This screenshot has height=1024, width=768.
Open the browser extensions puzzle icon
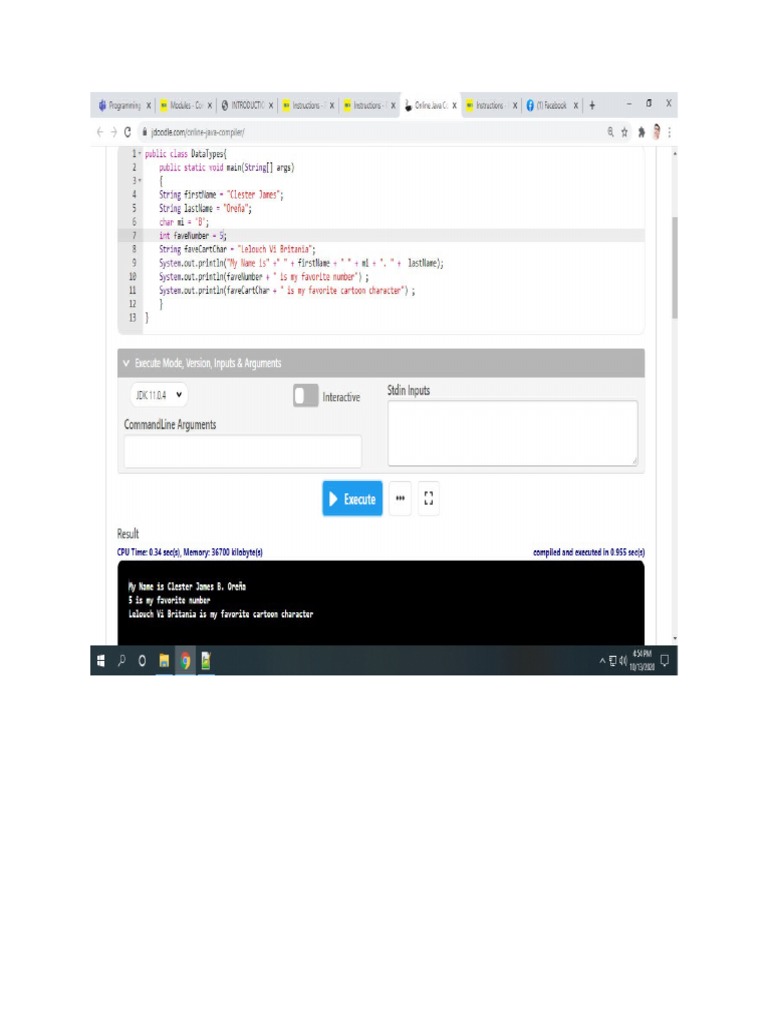641,132
